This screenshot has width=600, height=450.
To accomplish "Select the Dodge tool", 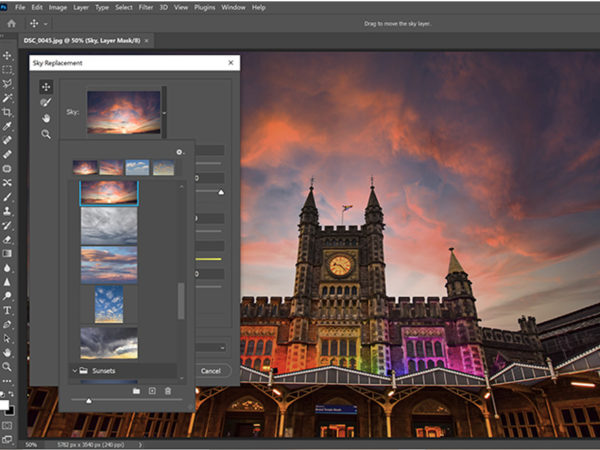I will pyautogui.click(x=7, y=296).
